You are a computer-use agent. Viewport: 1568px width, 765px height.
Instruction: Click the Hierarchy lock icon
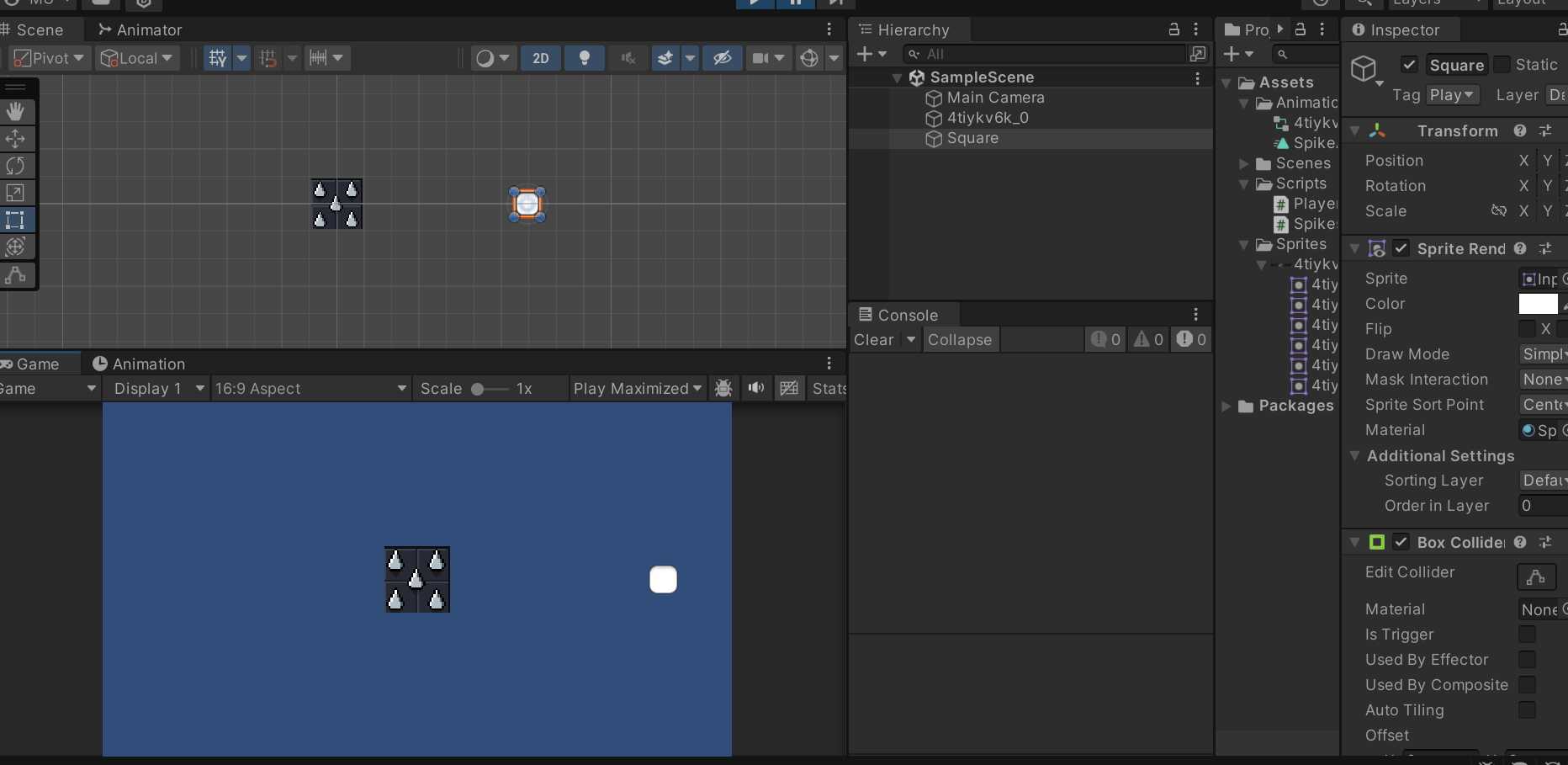(1174, 29)
